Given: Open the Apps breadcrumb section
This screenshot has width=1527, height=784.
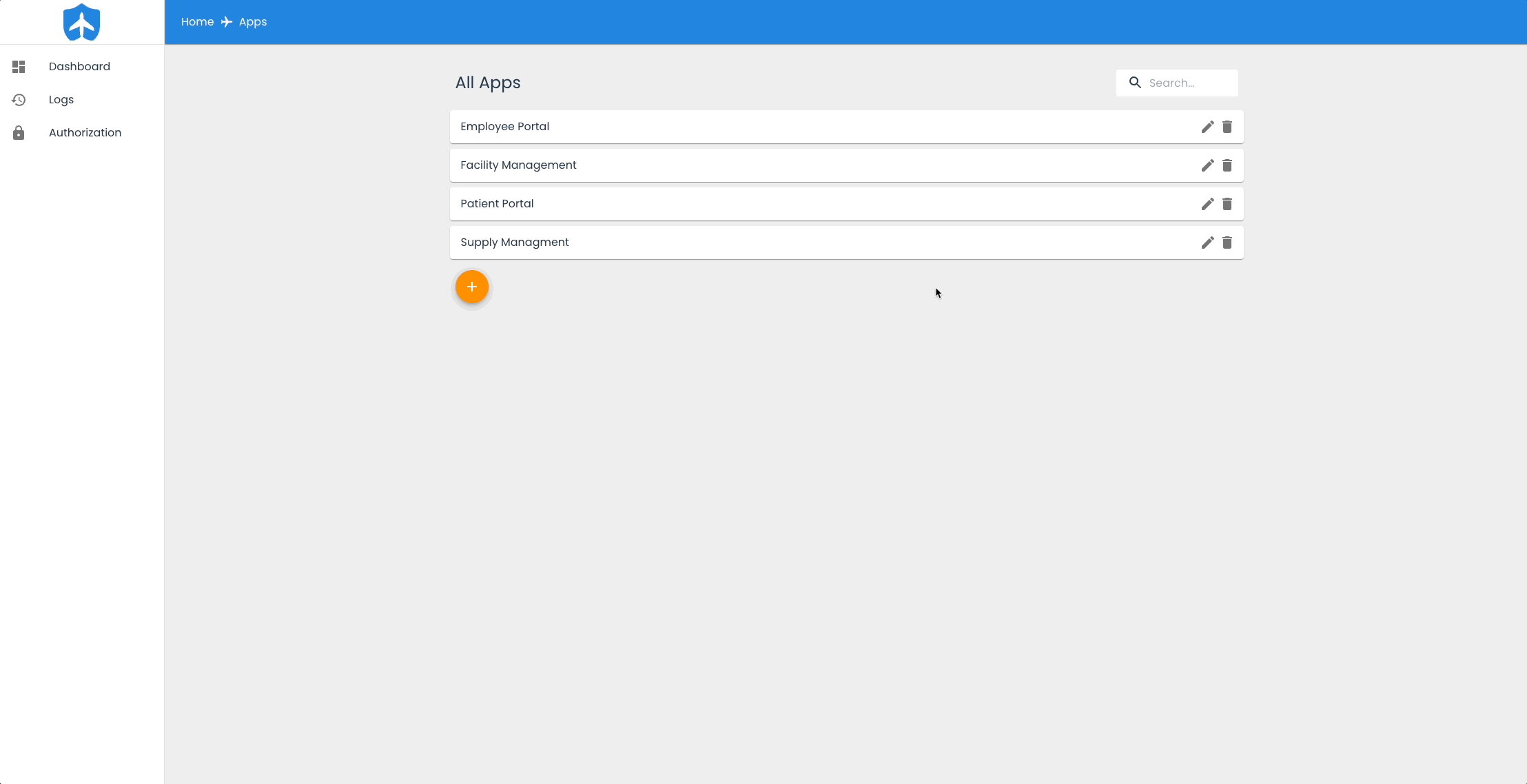Looking at the screenshot, I should (x=252, y=21).
